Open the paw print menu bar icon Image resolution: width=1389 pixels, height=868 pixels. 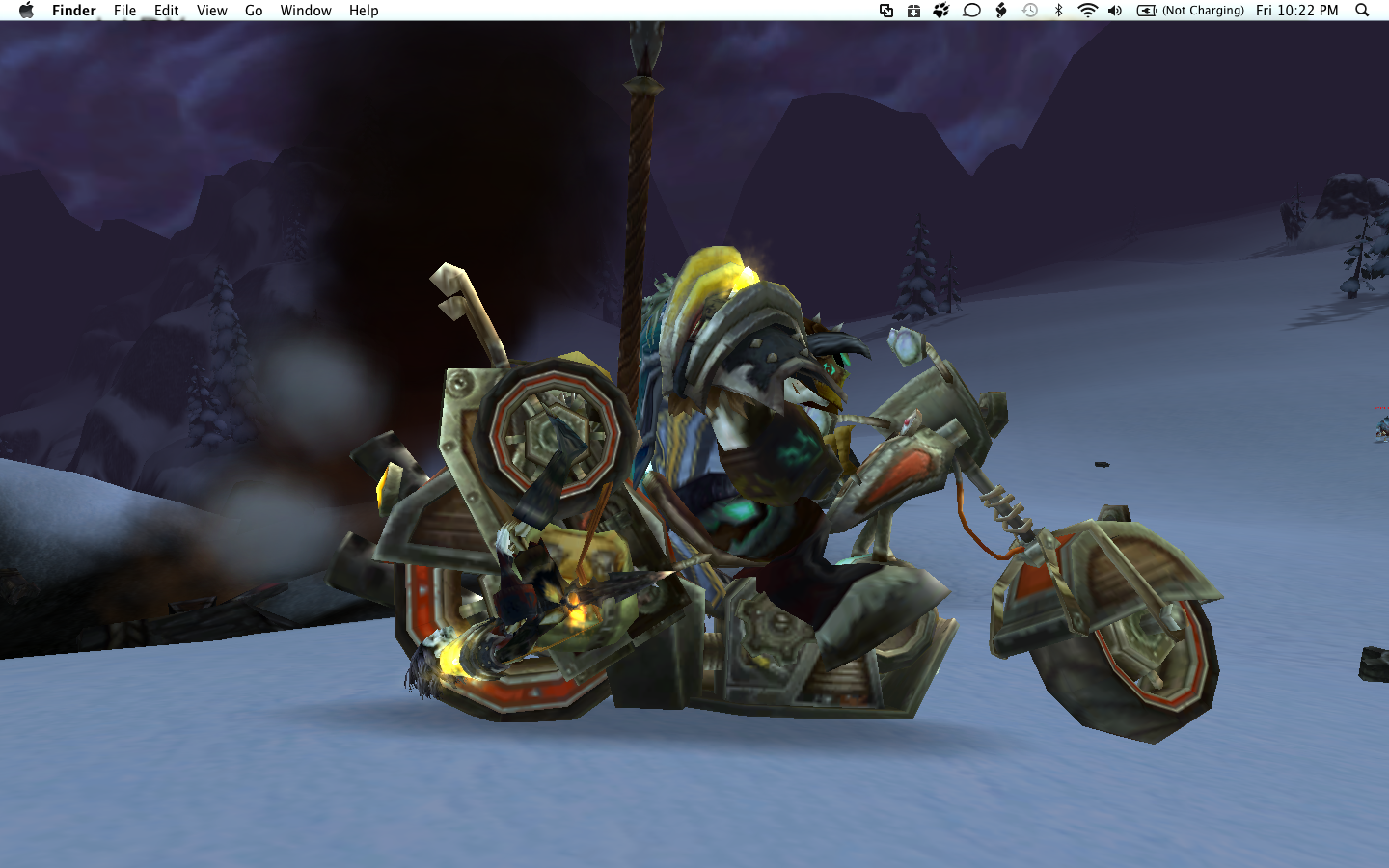point(941,11)
